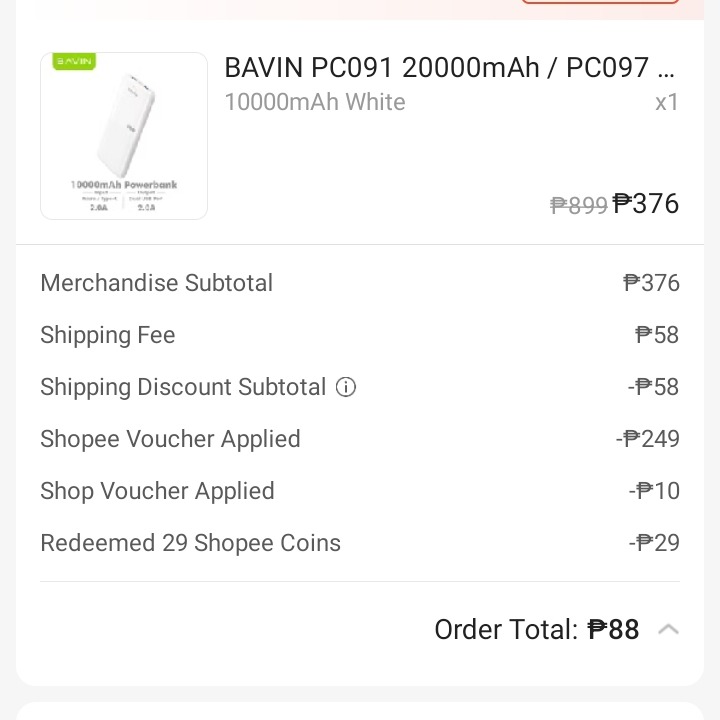Tap the BAVIN PC091 20000mAh product title

(x=450, y=68)
